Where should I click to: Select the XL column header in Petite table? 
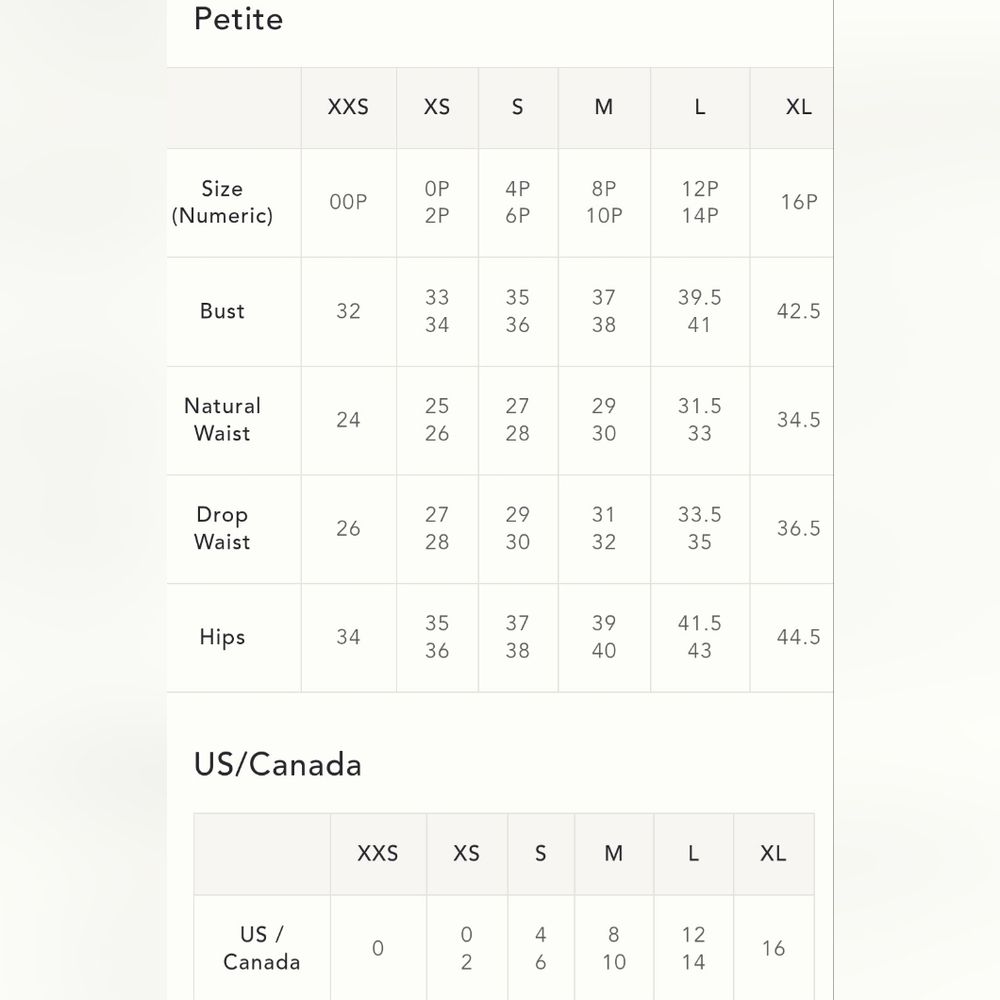(798, 107)
